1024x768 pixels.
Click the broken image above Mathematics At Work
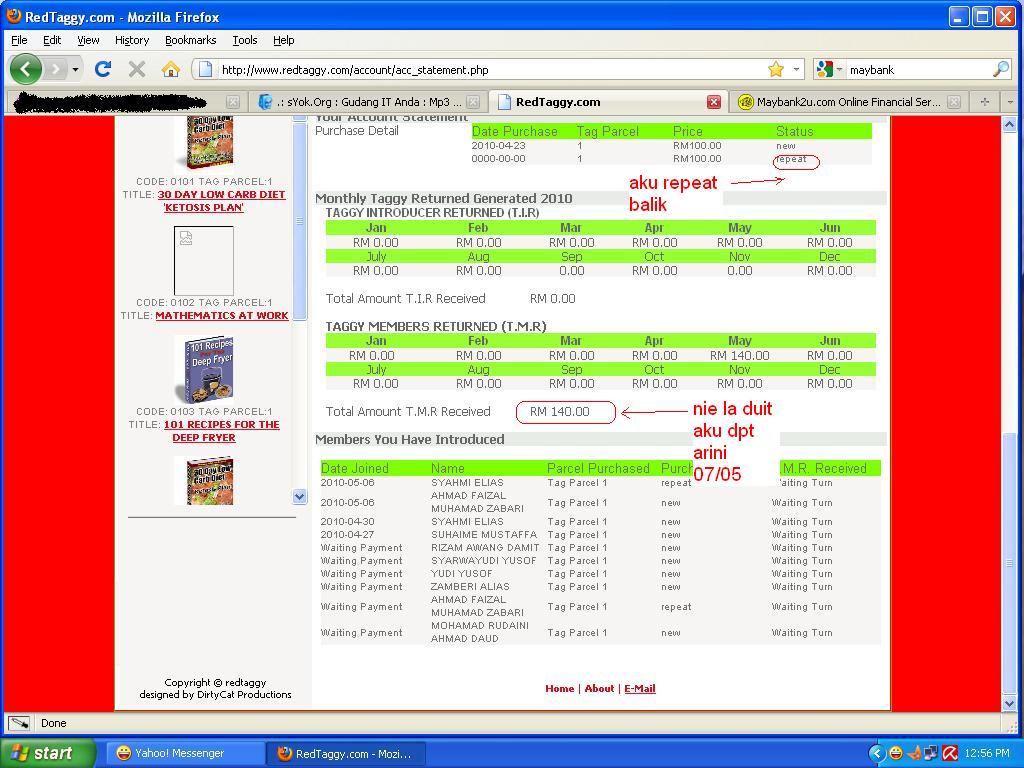pyautogui.click(x=204, y=261)
